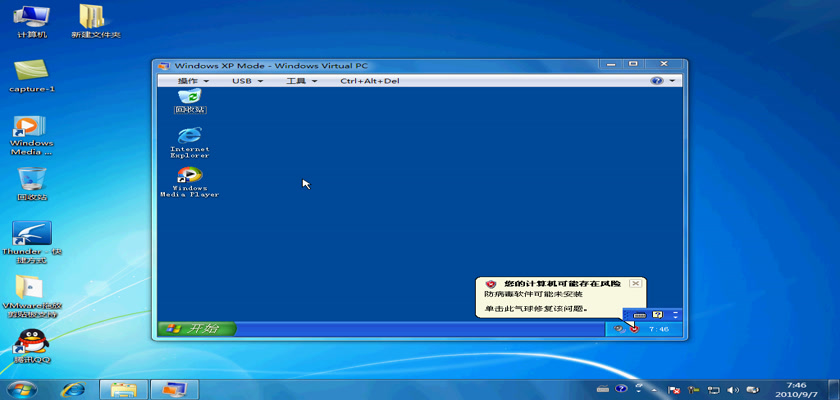Open the help dropdown in Virtual PC toolbar

coord(663,81)
